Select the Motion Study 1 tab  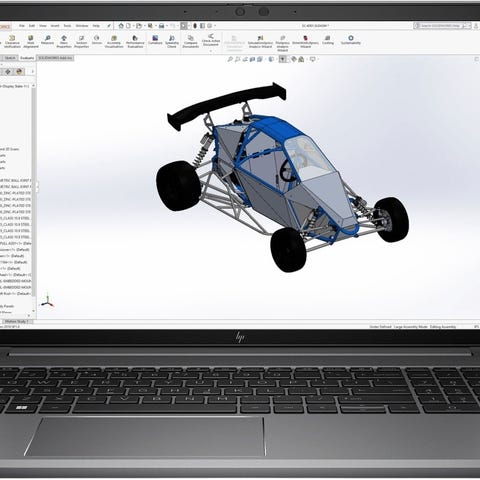(x=18, y=322)
